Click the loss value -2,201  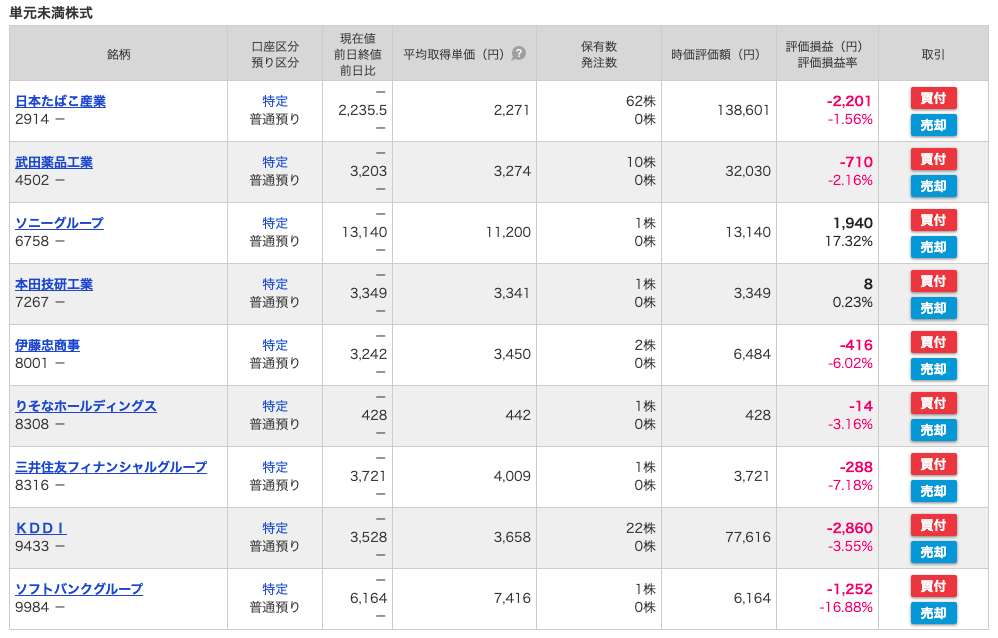[849, 101]
